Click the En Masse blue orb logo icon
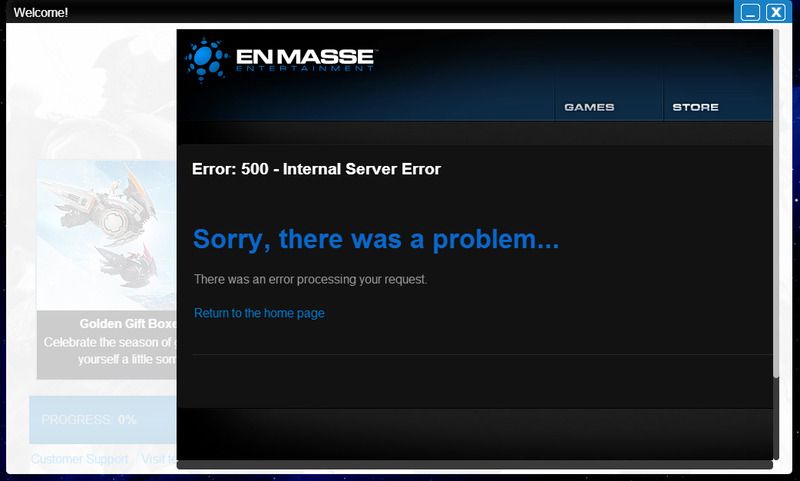The image size is (800, 481). coord(207,60)
